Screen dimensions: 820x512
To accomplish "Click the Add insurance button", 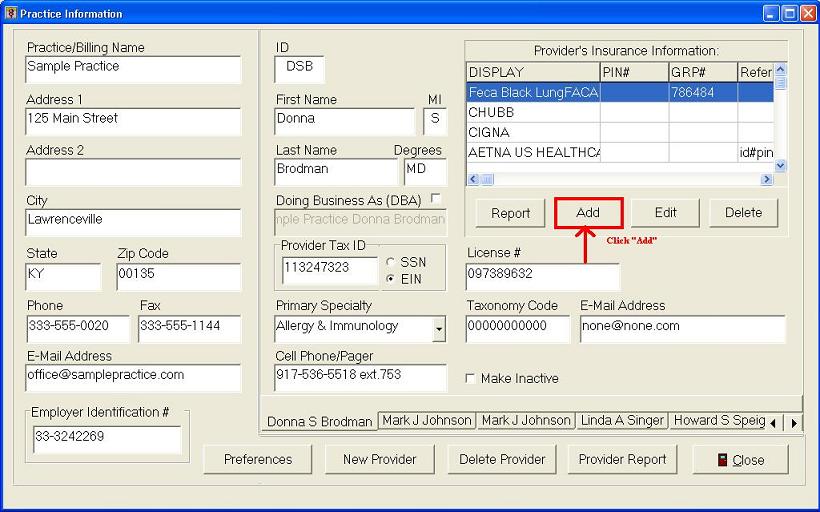I will tap(588, 213).
